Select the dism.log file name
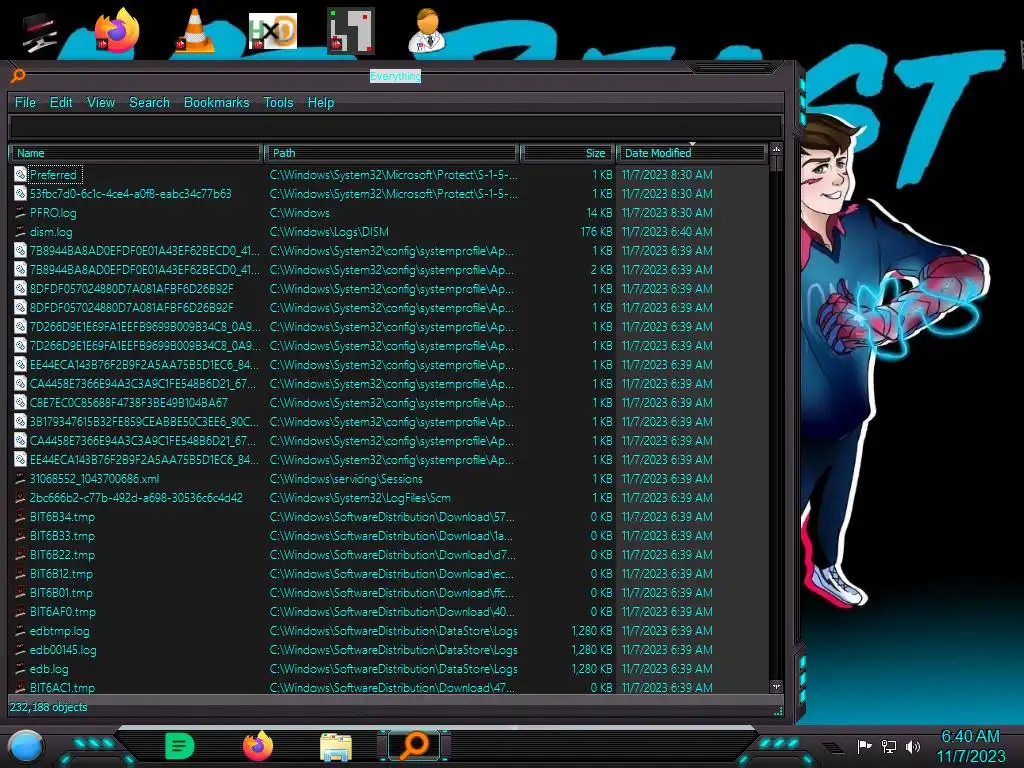 (x=51, y=231)
